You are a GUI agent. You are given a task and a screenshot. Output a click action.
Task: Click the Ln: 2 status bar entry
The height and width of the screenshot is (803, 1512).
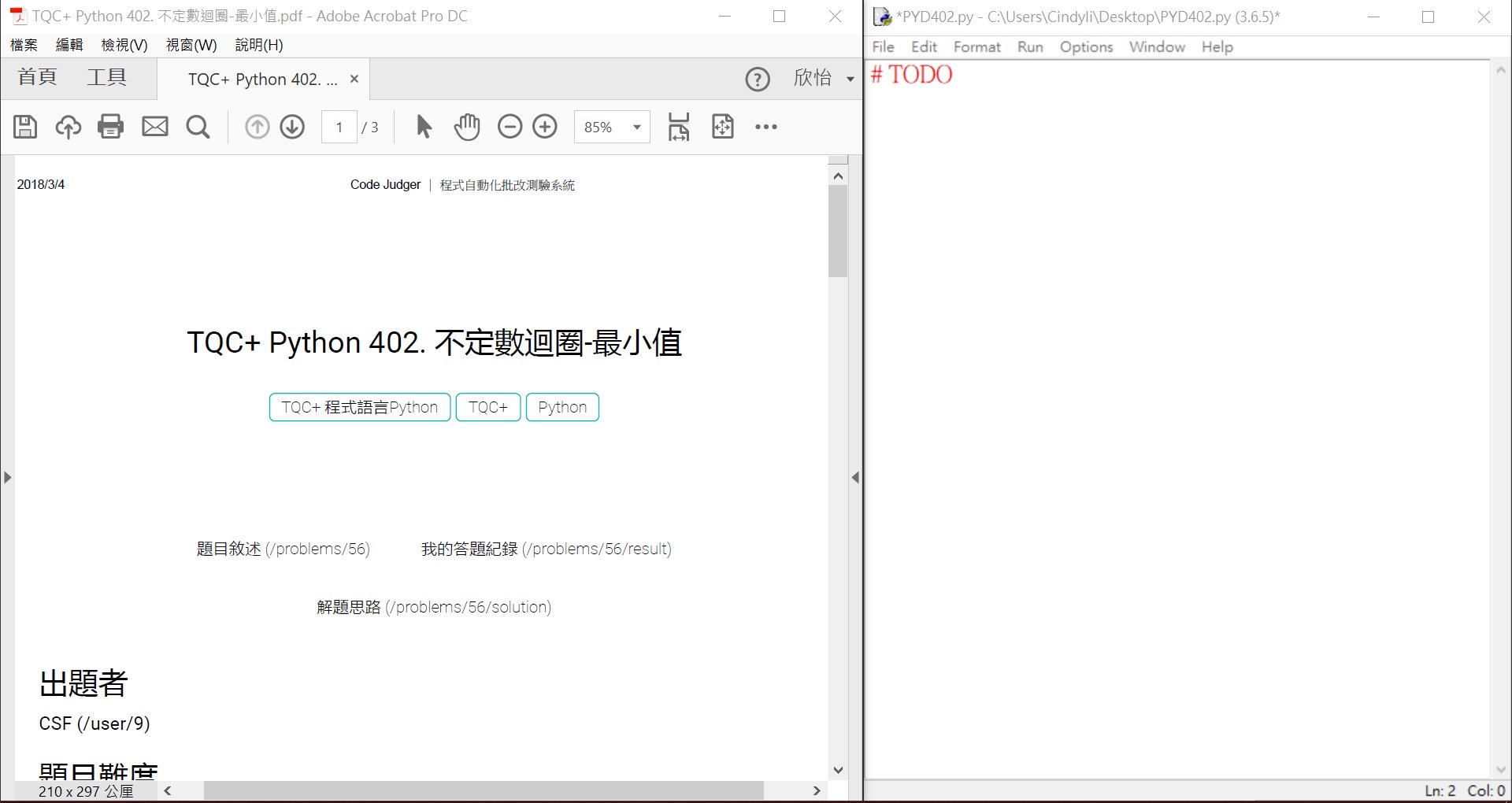[x=1440, y=790]
